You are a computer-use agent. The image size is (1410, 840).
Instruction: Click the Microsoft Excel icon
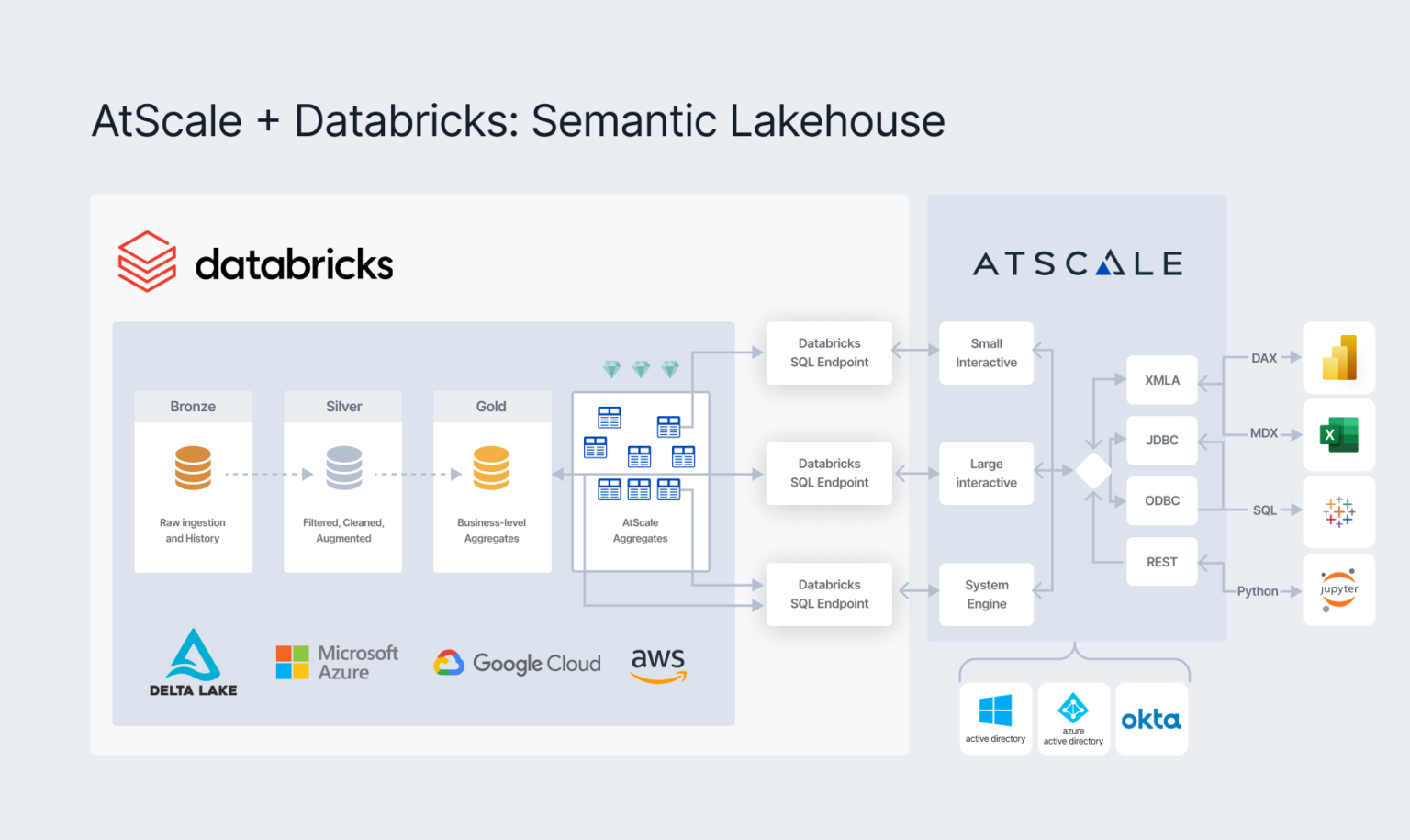[1338, 435]
